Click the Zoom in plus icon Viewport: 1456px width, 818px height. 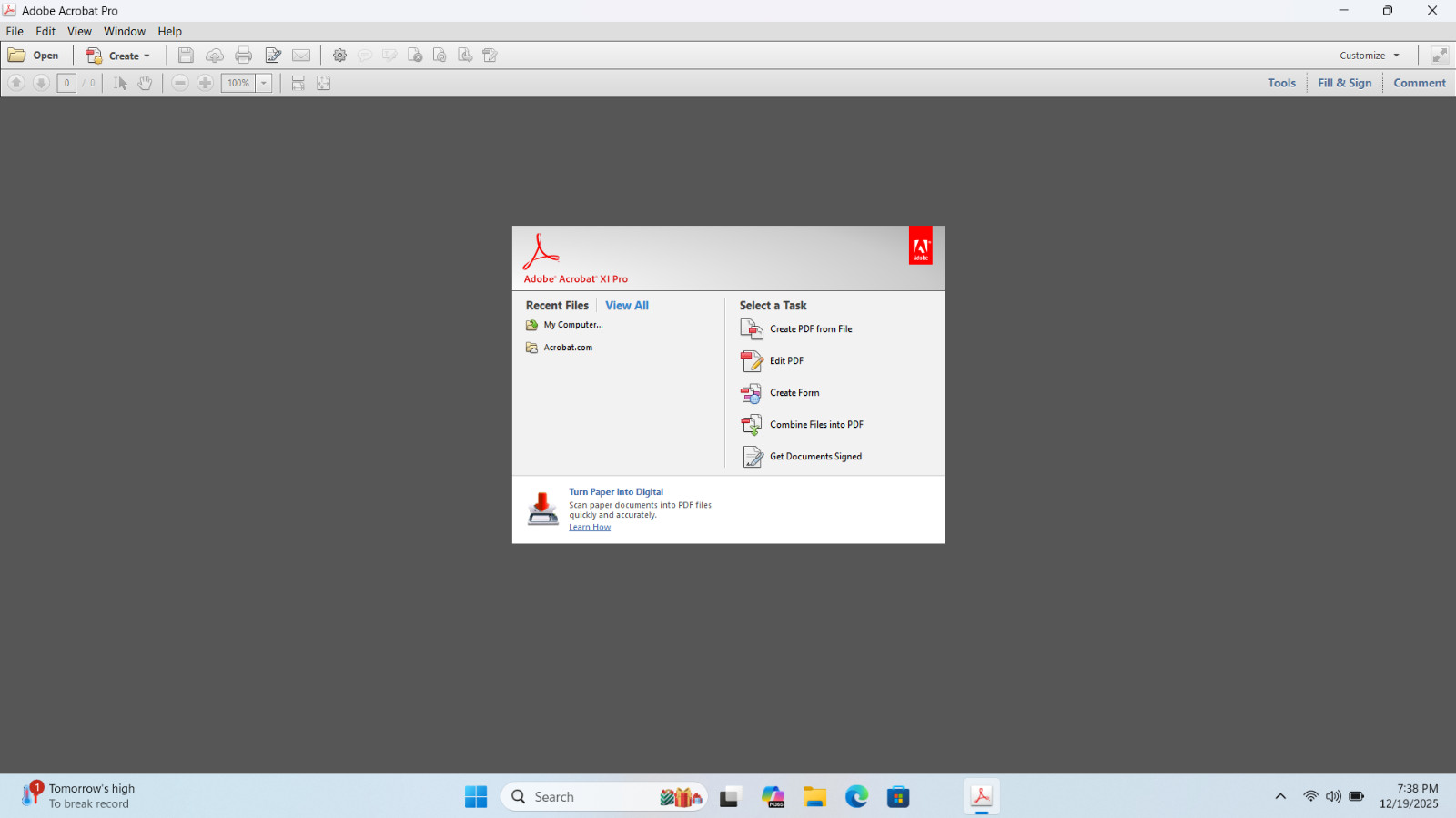click(x=206, y=83)
